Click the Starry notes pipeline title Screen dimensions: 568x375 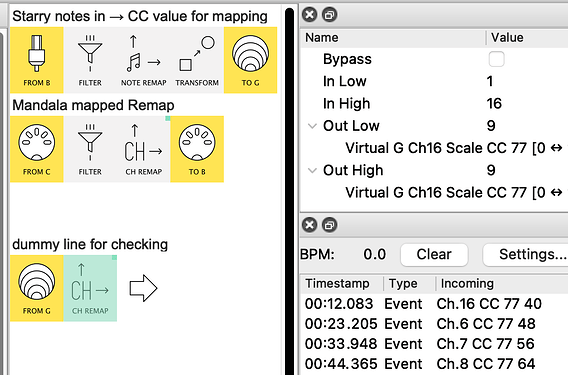140,16
